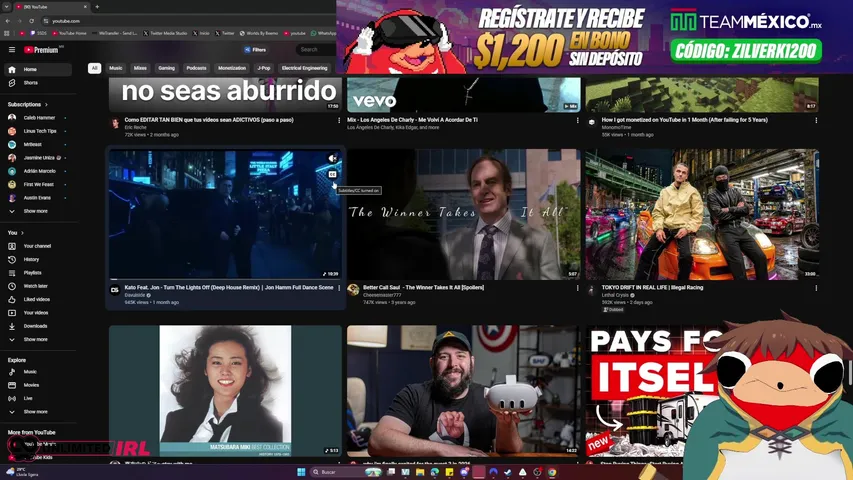Open Home in the sidebar

(x=38, y=70)
